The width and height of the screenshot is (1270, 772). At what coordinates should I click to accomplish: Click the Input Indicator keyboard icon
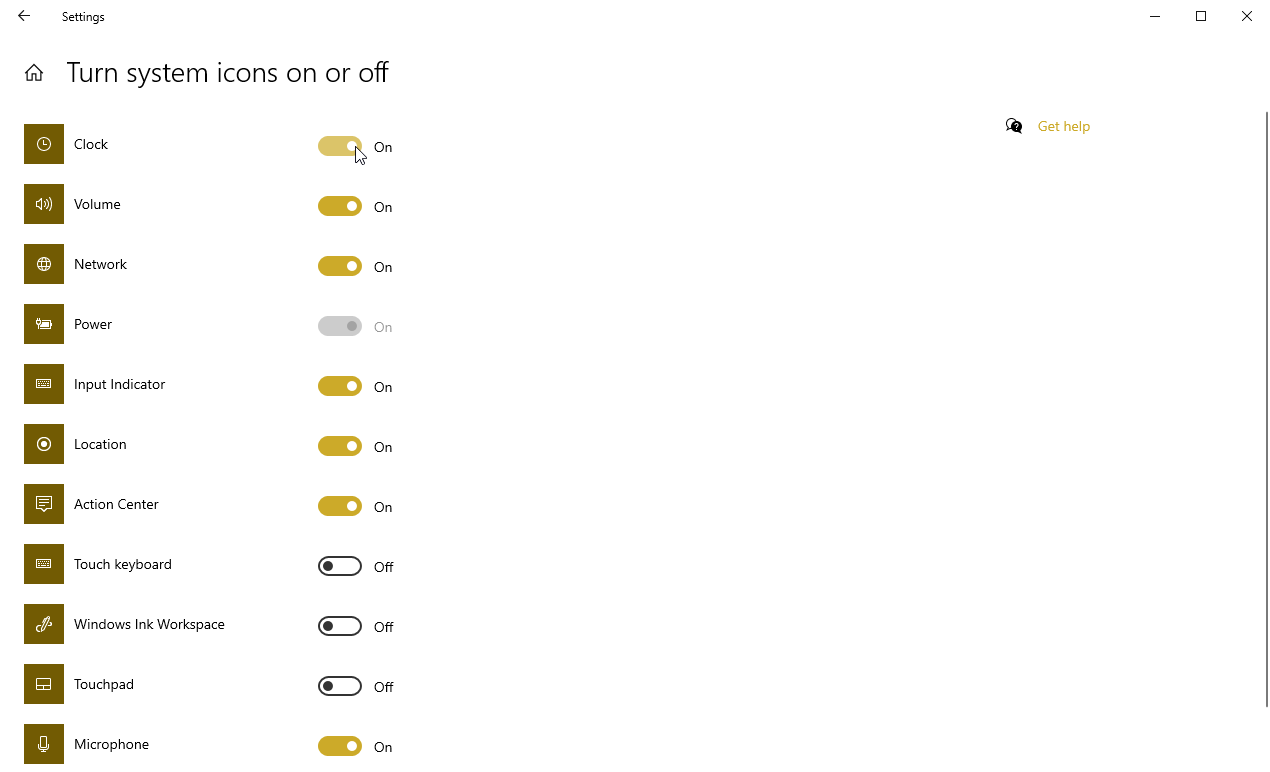[44, 384]
